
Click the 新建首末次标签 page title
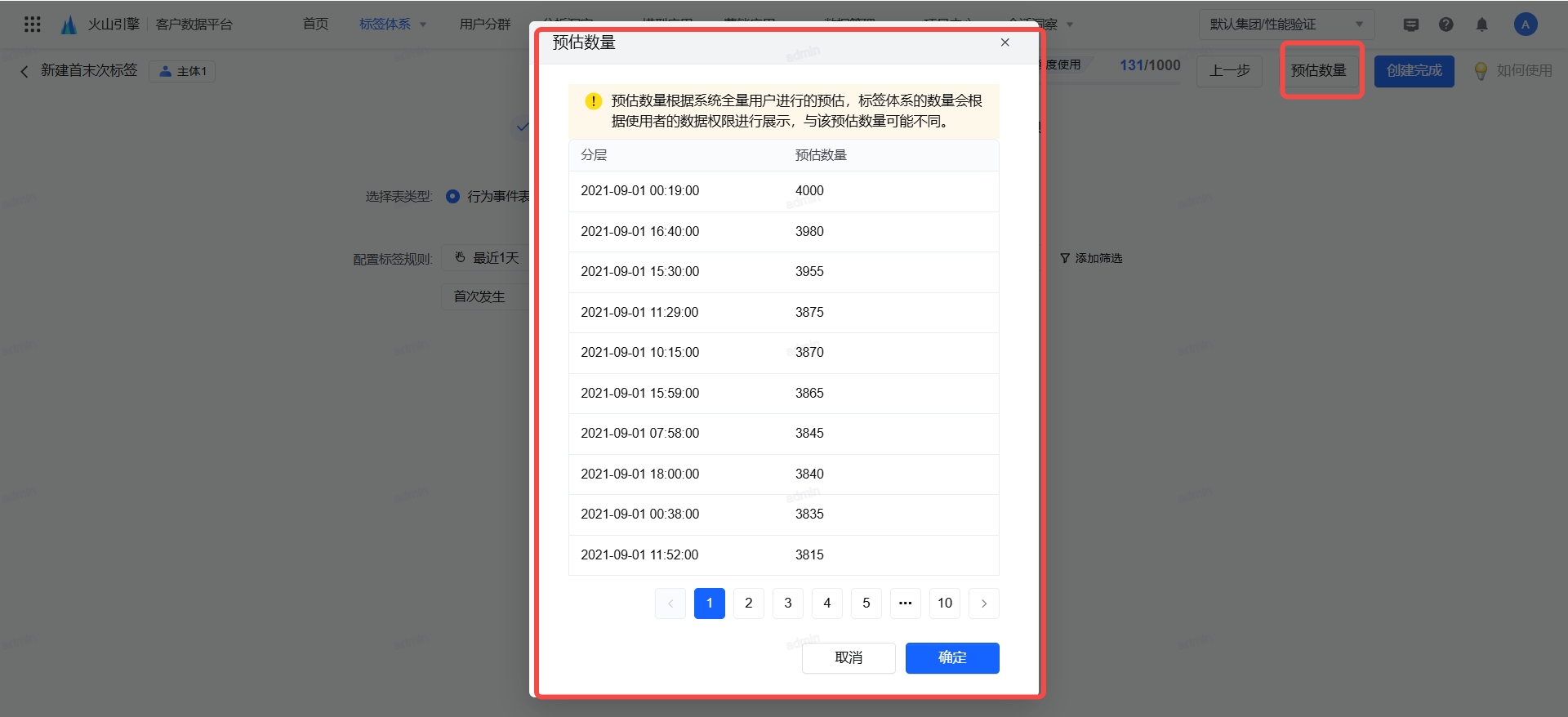(90, 71)
